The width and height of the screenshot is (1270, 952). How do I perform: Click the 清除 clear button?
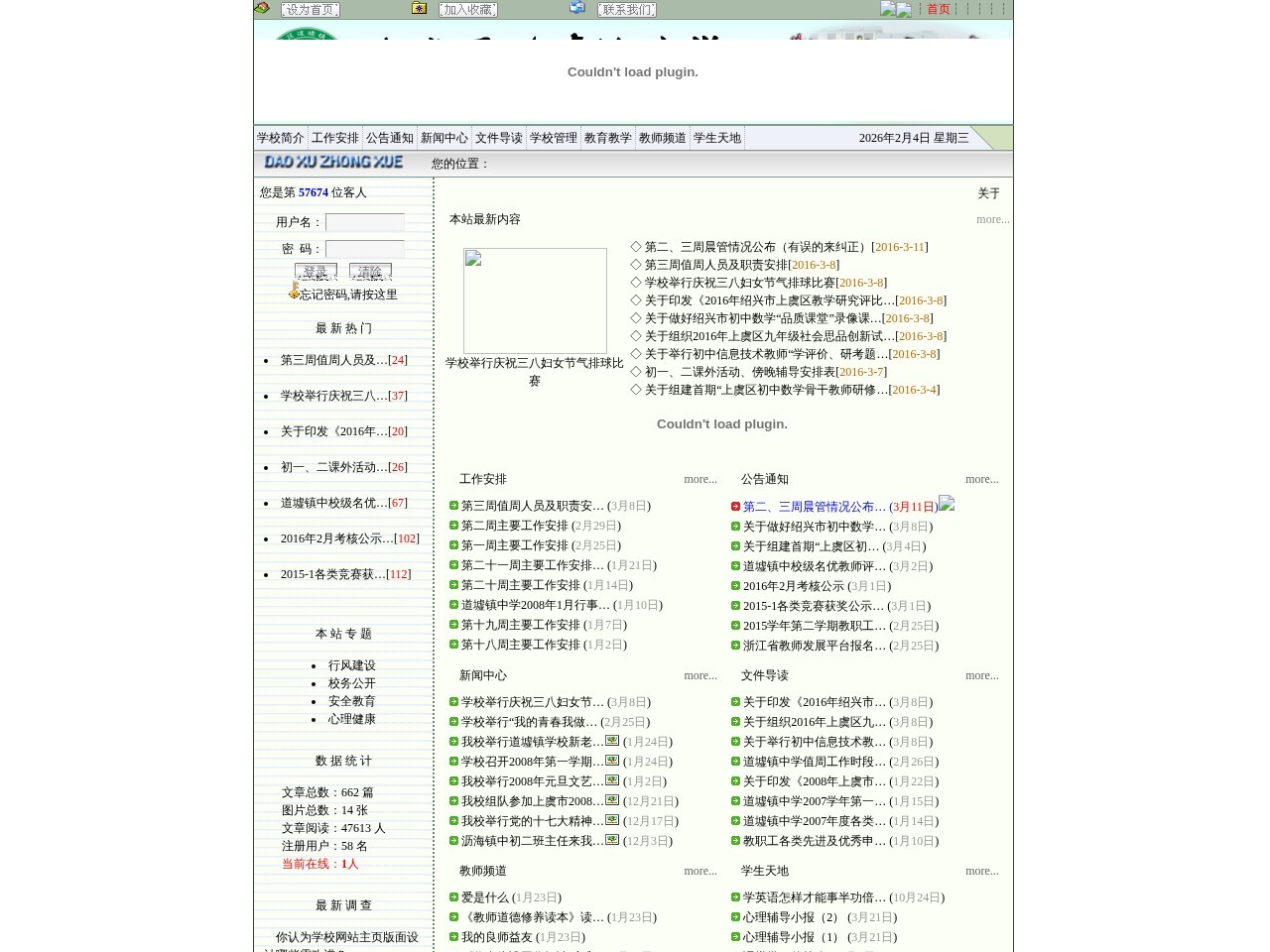370,271
